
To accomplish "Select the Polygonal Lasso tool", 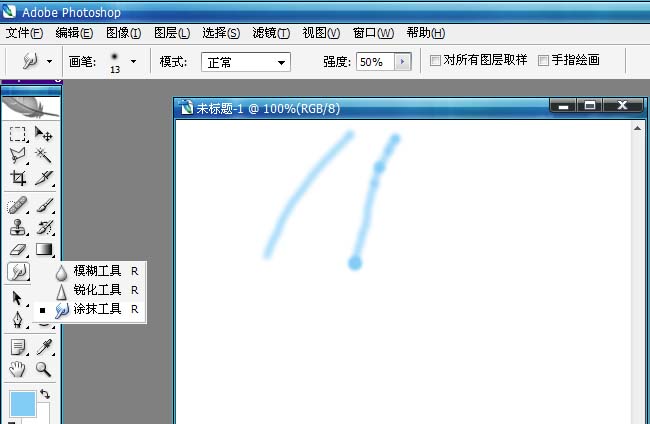I will [x=17, y=155].
